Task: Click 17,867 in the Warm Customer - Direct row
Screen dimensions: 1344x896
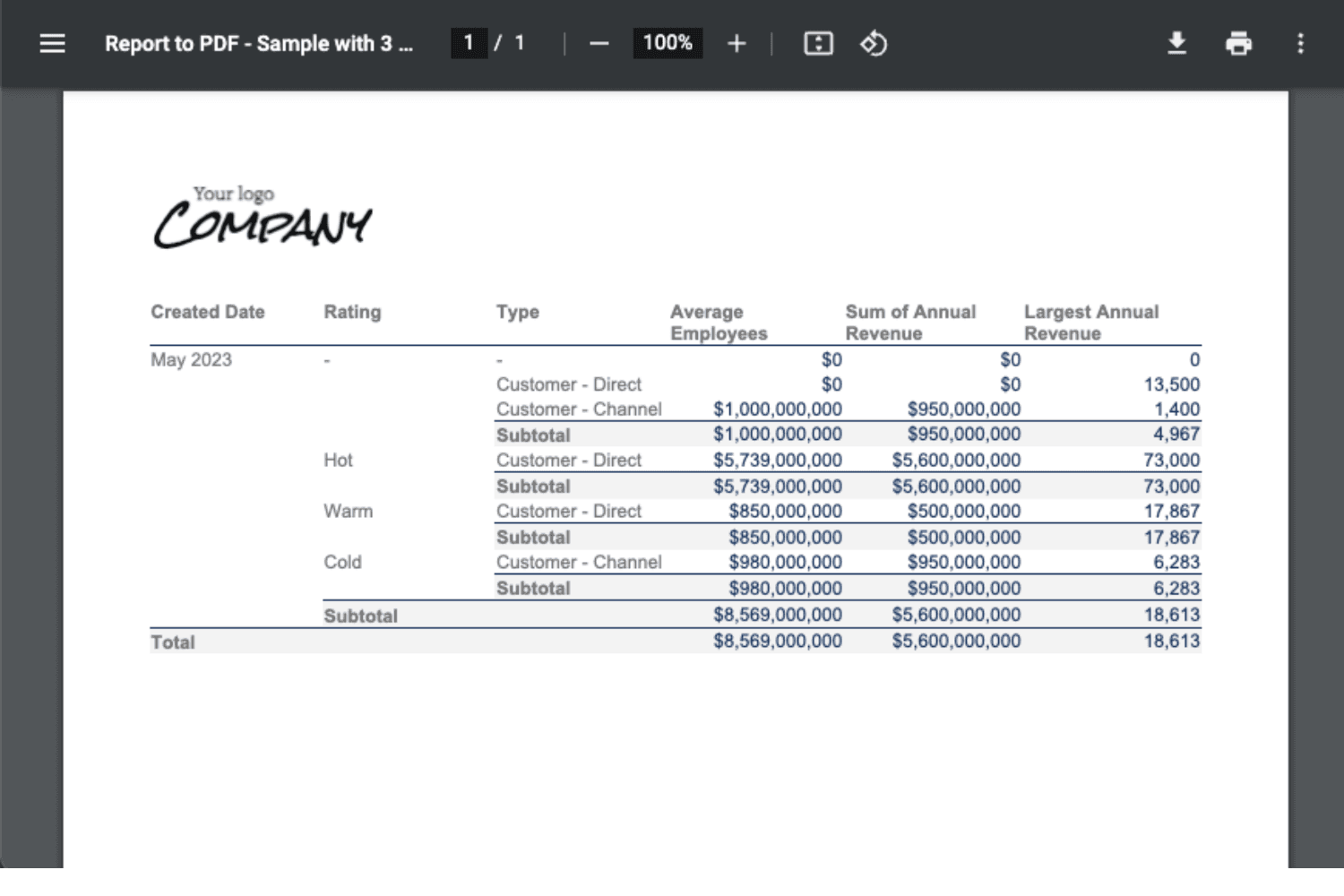Action: (x=1171, y=512)
